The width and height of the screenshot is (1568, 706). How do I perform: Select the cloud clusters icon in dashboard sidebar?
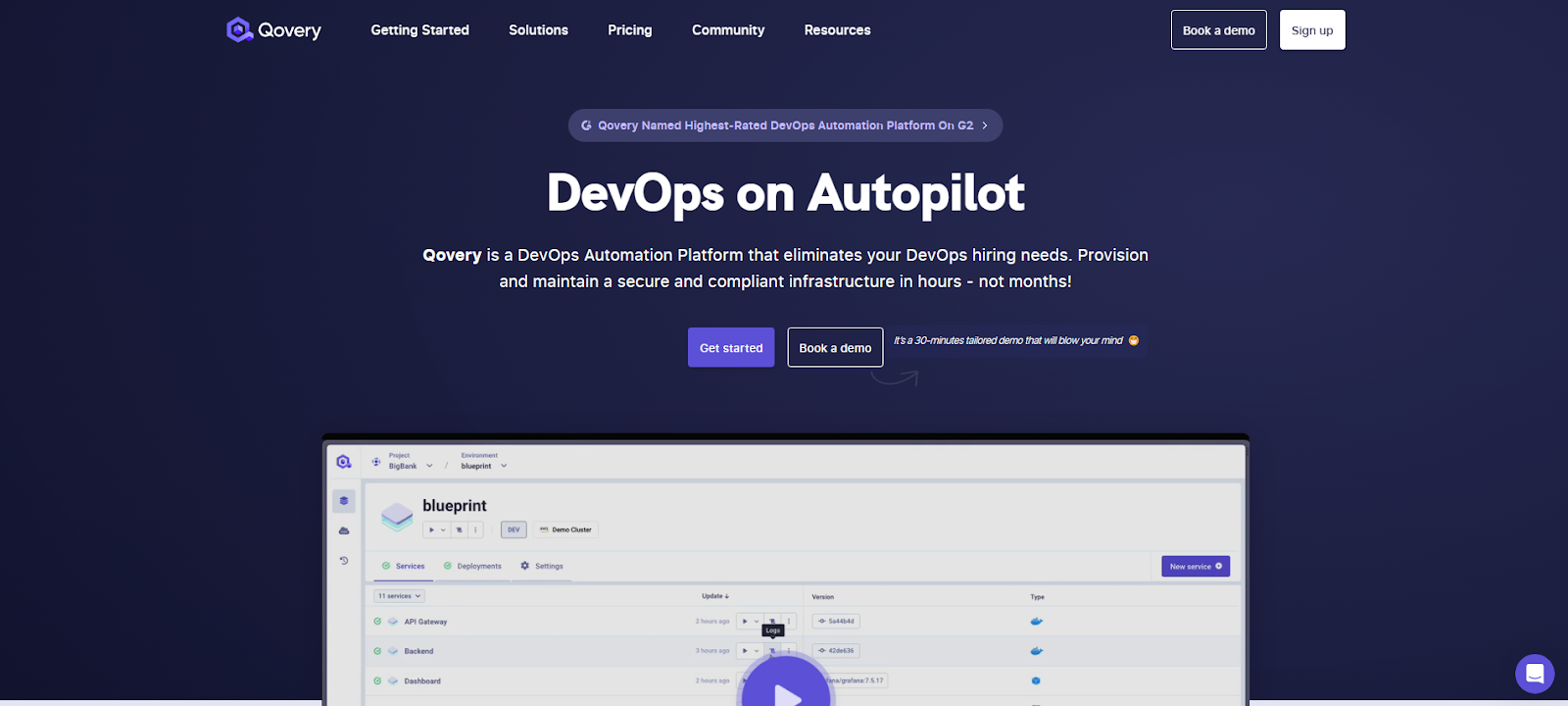(344, 530)
